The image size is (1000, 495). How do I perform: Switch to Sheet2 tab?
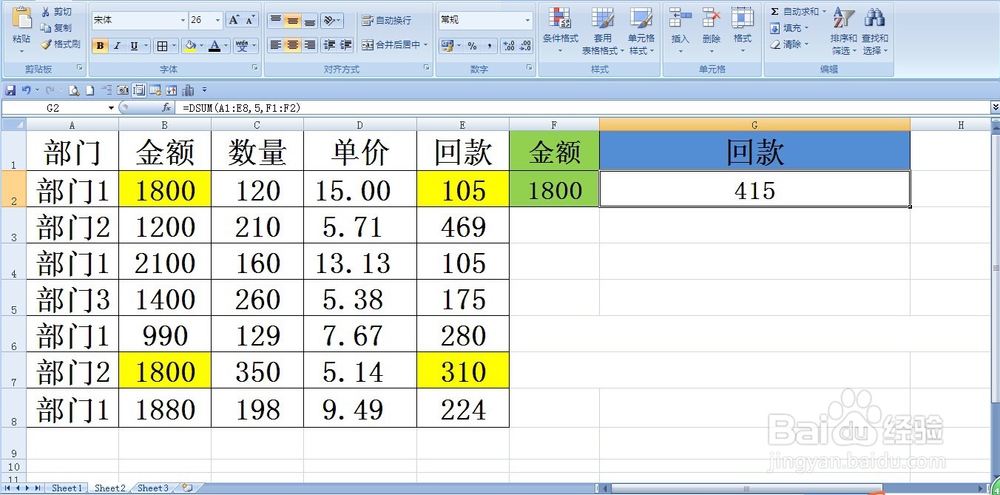[110, 488]
